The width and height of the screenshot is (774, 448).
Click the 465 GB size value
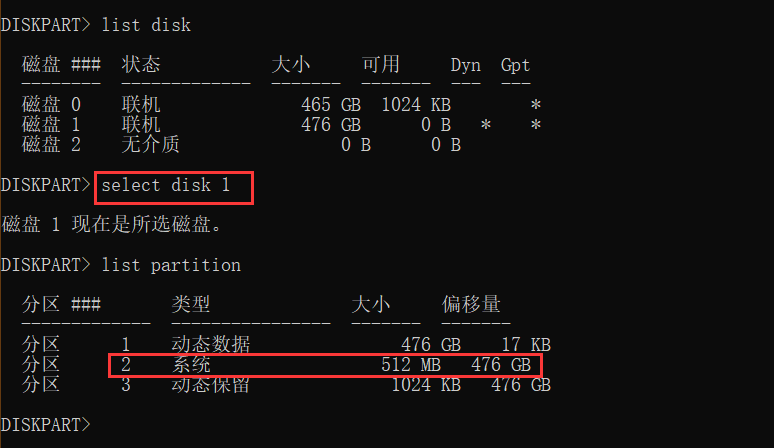[x=331, y=105]
